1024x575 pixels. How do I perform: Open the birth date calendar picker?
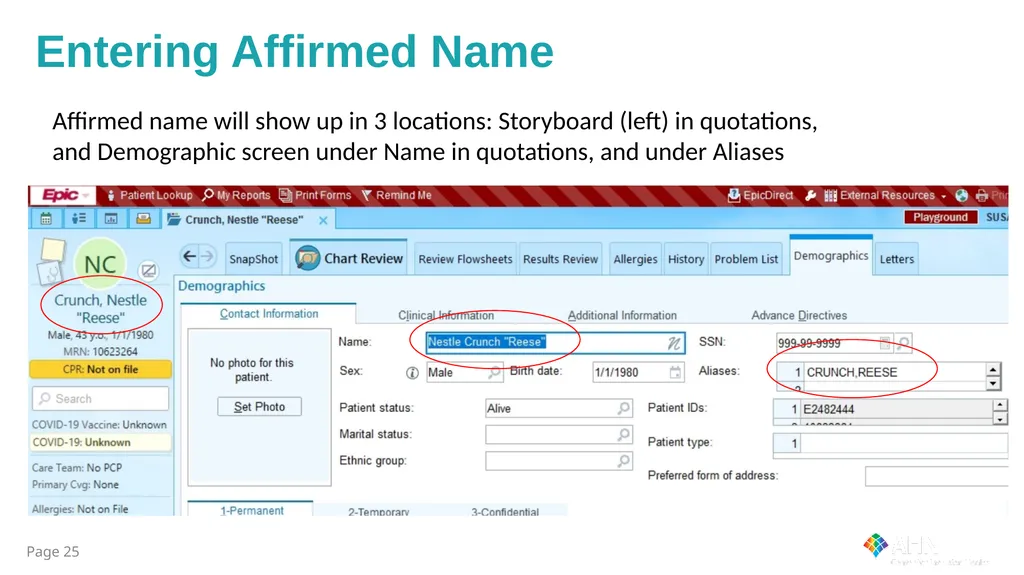coord(675,372)
